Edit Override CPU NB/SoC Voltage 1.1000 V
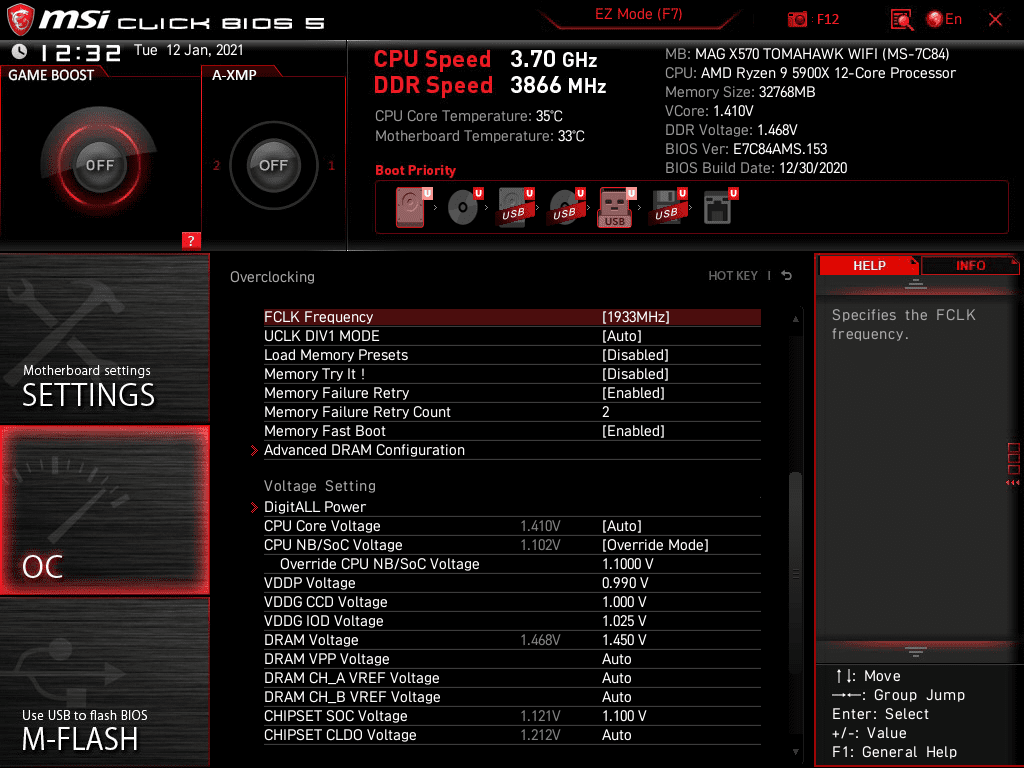Screen dimensions: 1024x768 [512, 564]
